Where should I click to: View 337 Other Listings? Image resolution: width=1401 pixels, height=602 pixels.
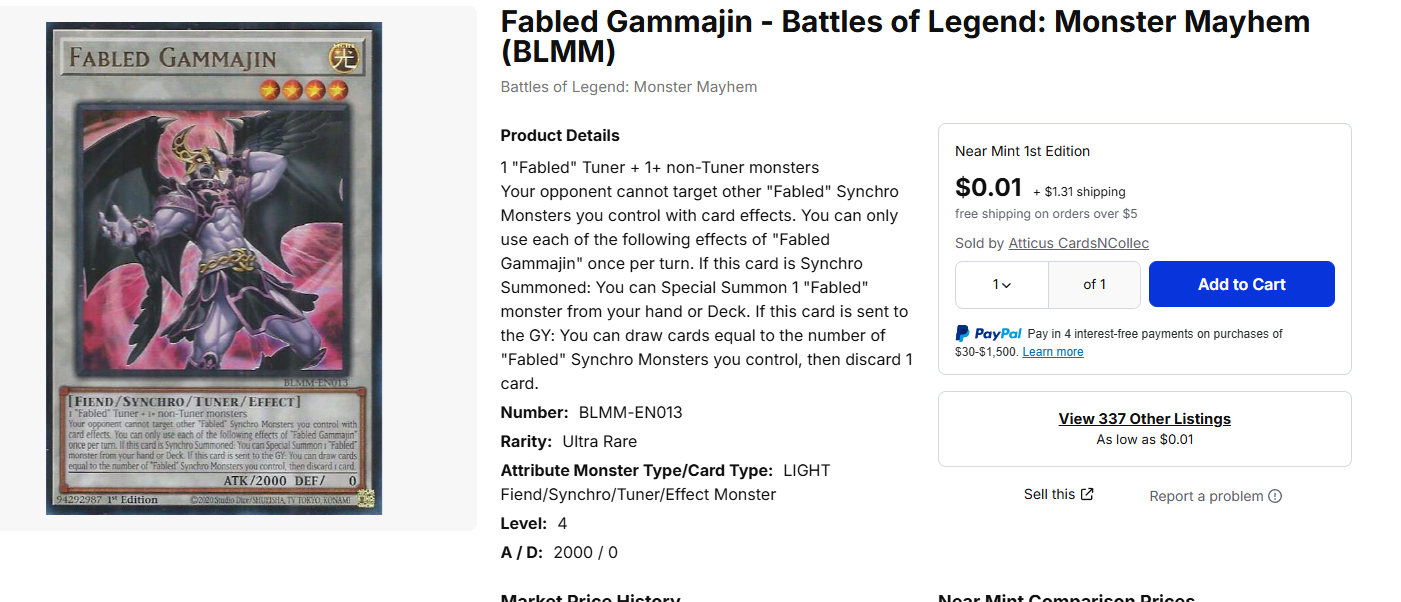coord(1144,419)
